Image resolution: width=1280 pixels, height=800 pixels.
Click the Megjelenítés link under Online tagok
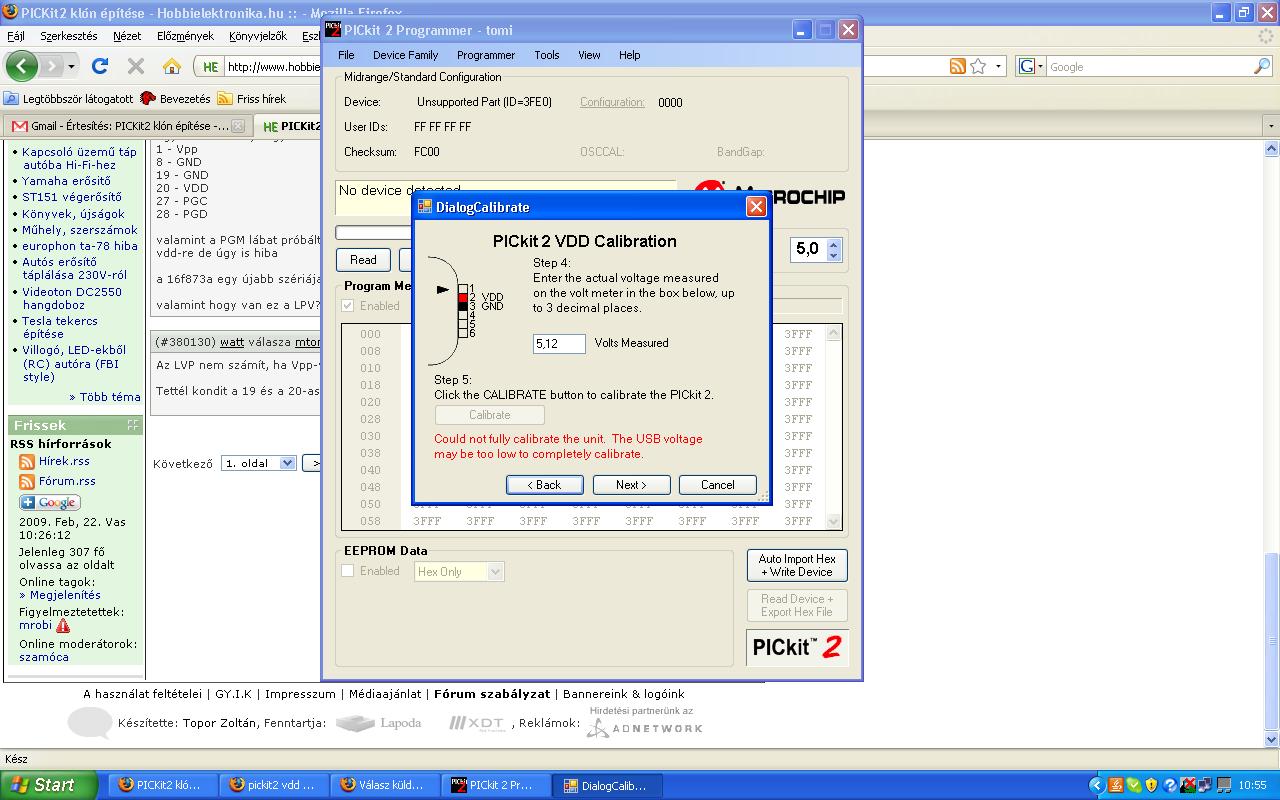pos(60,595)
